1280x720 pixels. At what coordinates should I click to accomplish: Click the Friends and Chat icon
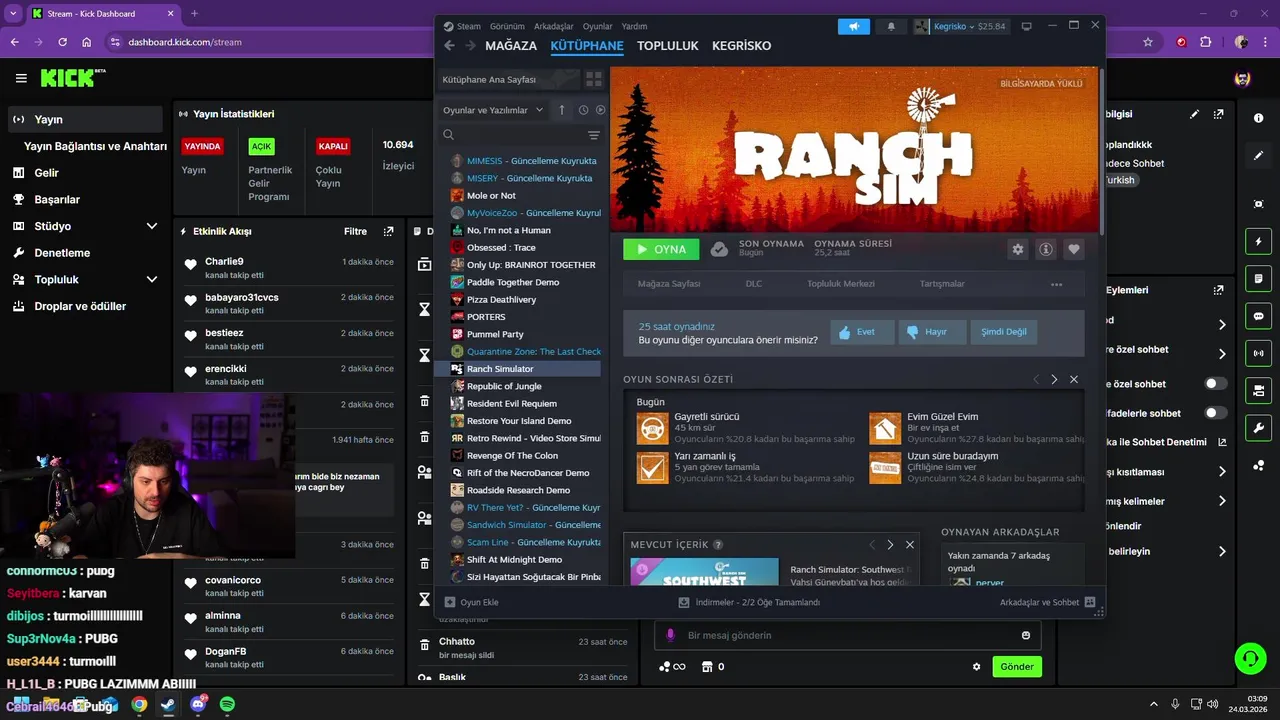pyautogui.click(x=1090, y=602)
